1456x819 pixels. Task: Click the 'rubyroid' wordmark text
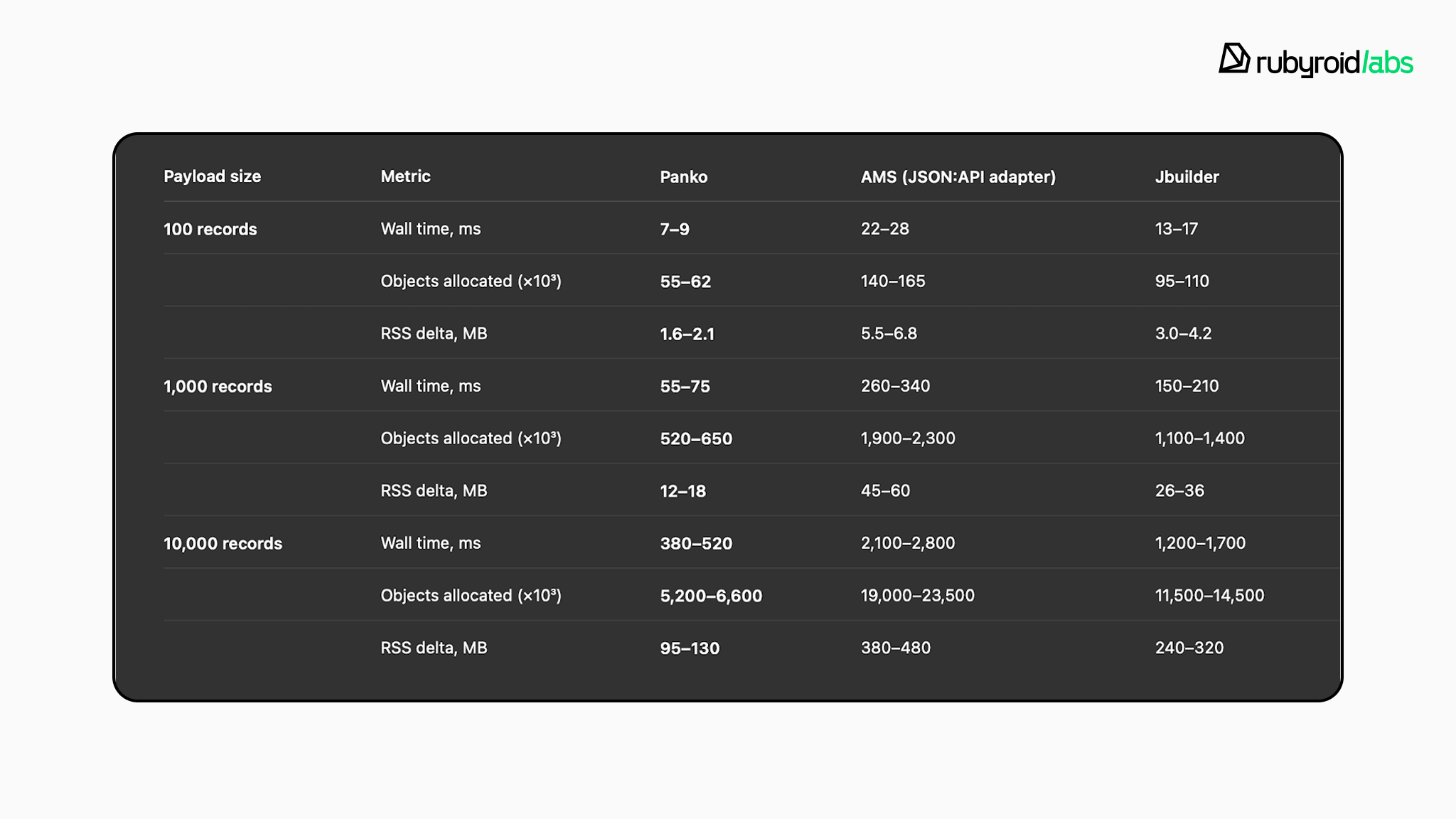point(1307,63)
